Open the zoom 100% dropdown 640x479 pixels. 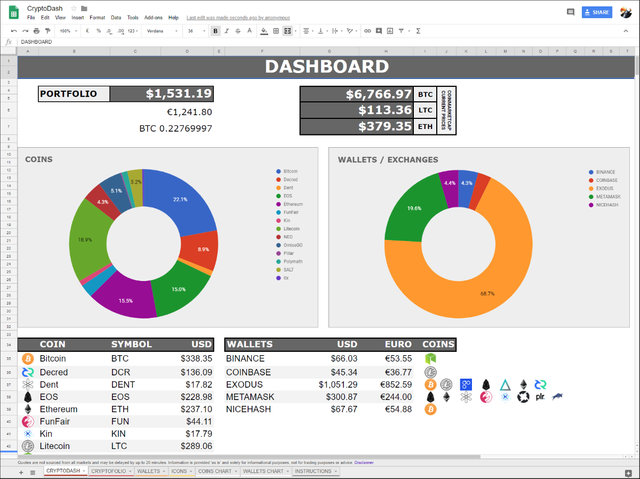tap(68, 31)
